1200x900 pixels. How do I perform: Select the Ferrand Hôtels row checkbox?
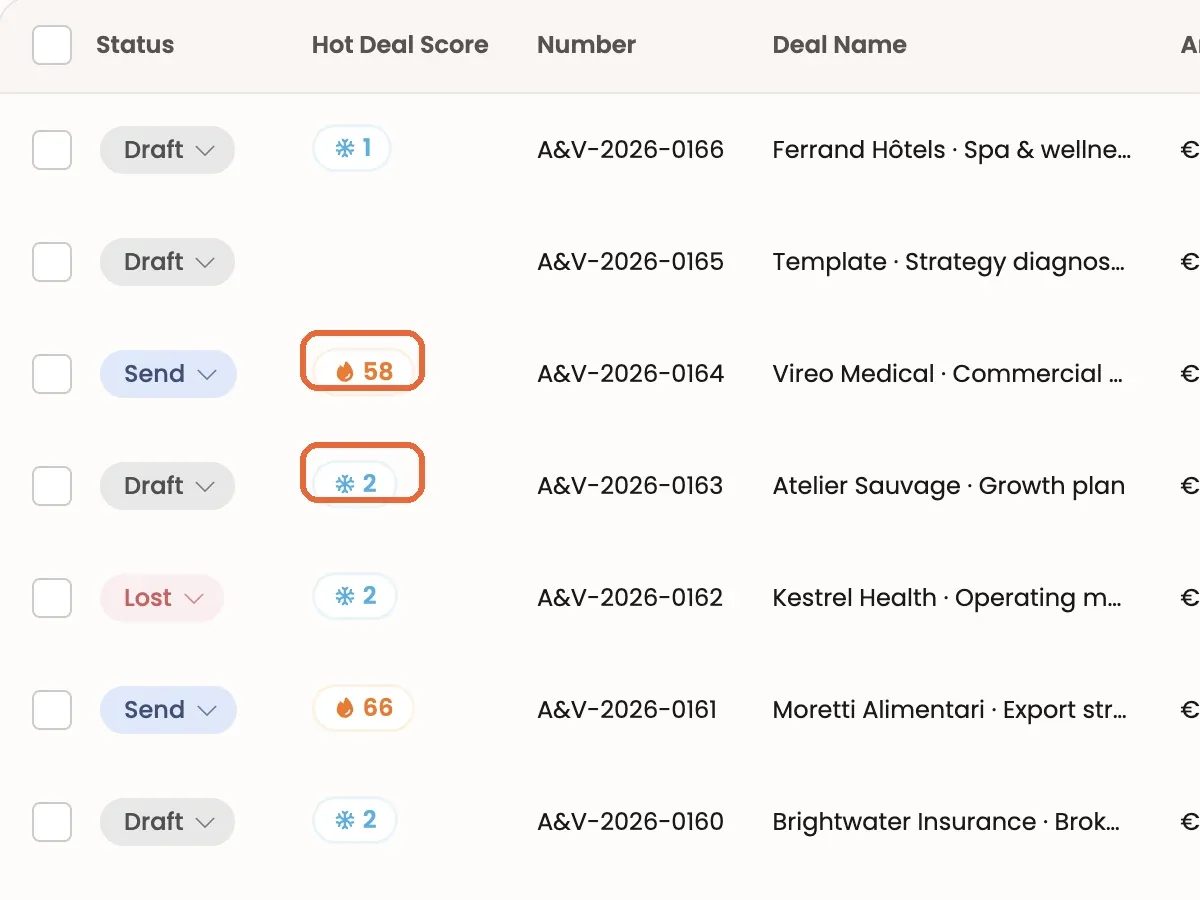click(x=52, y=150)
